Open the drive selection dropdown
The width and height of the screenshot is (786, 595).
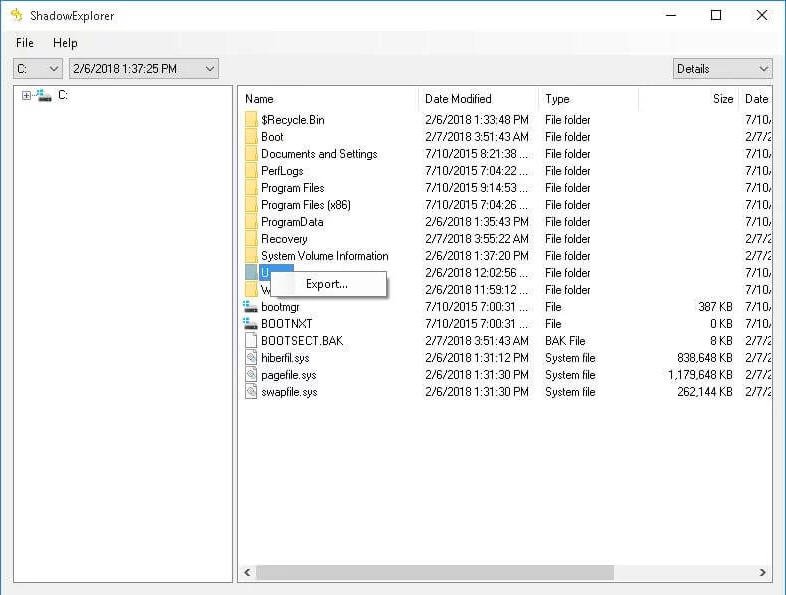pyautogui.click(x=38, y=69)
